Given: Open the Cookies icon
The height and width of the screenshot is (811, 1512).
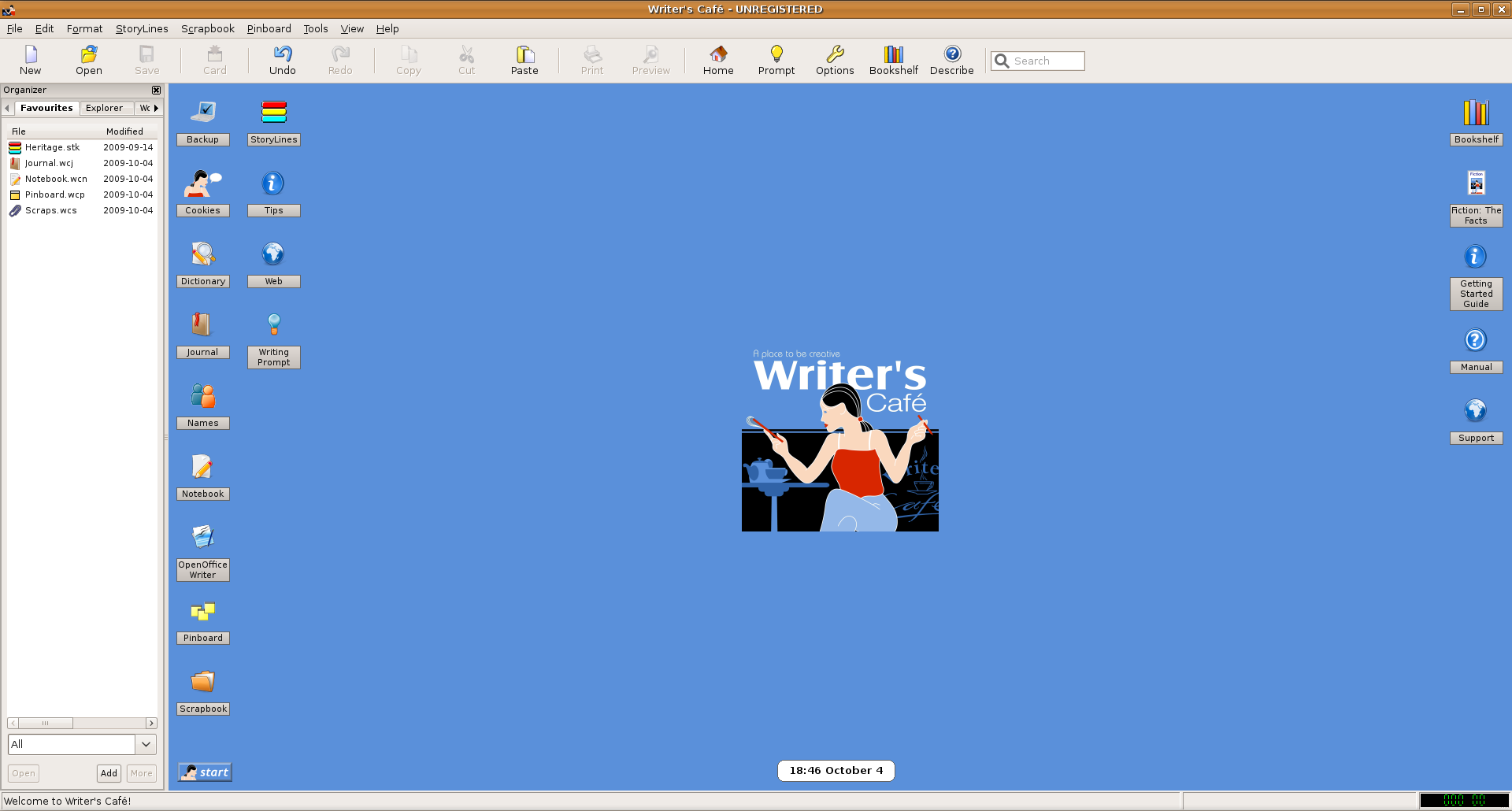Looking at the screenshot, I should (202, 183).
